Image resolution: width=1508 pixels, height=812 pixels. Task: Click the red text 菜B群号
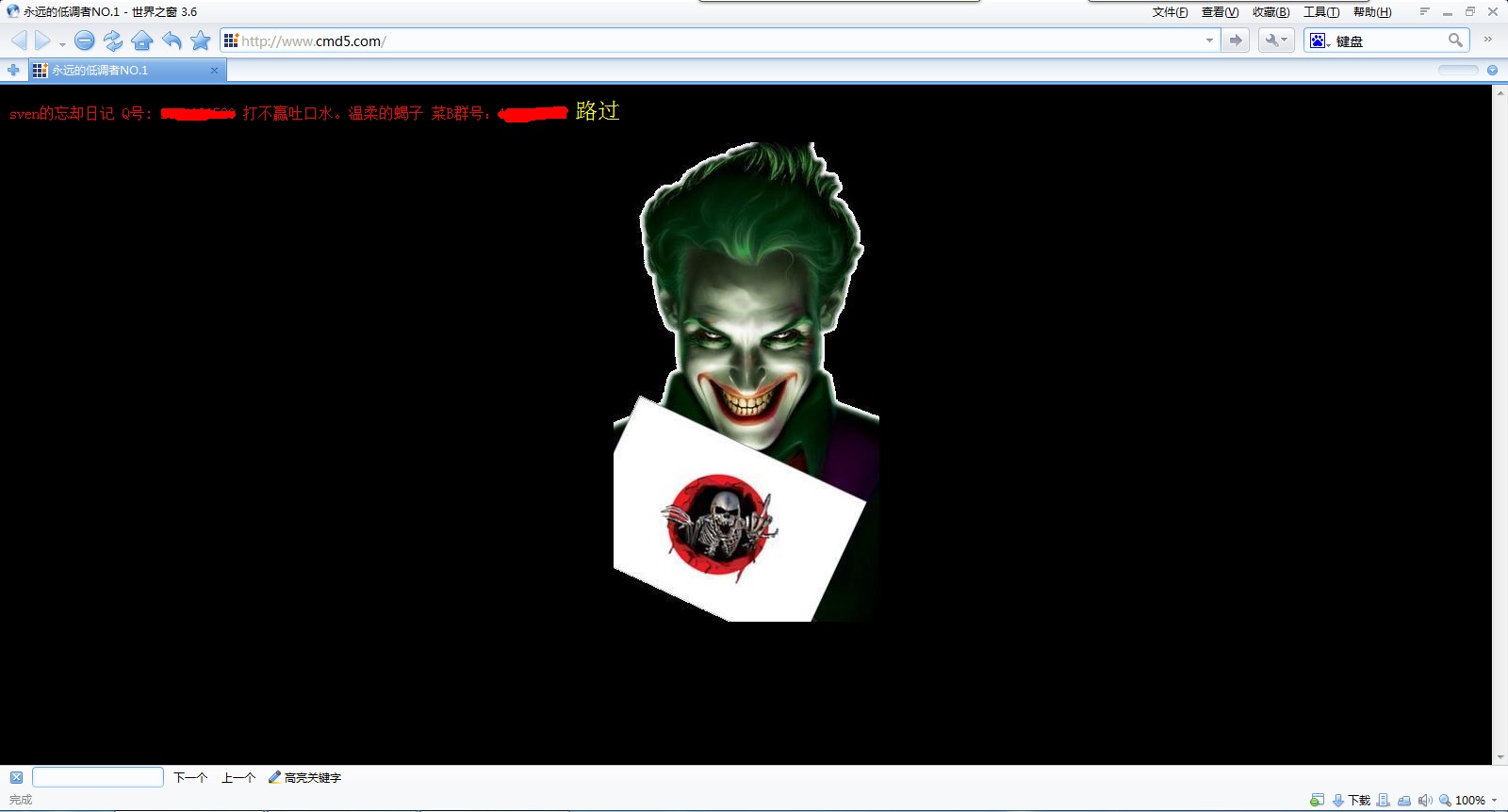point(458,113)
